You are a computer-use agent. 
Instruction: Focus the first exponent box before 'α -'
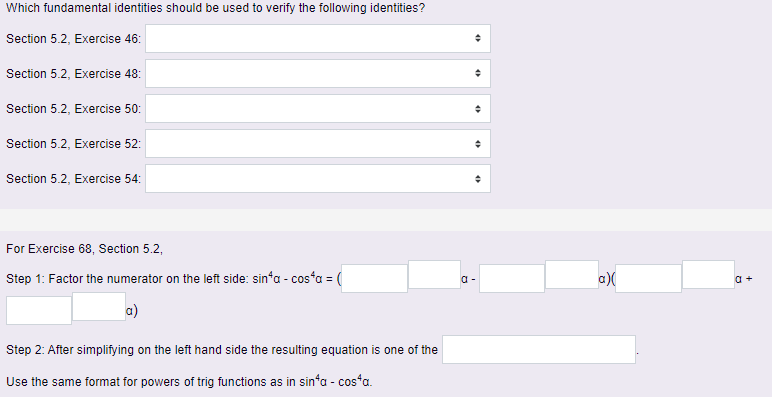click(x=434, y=274)
